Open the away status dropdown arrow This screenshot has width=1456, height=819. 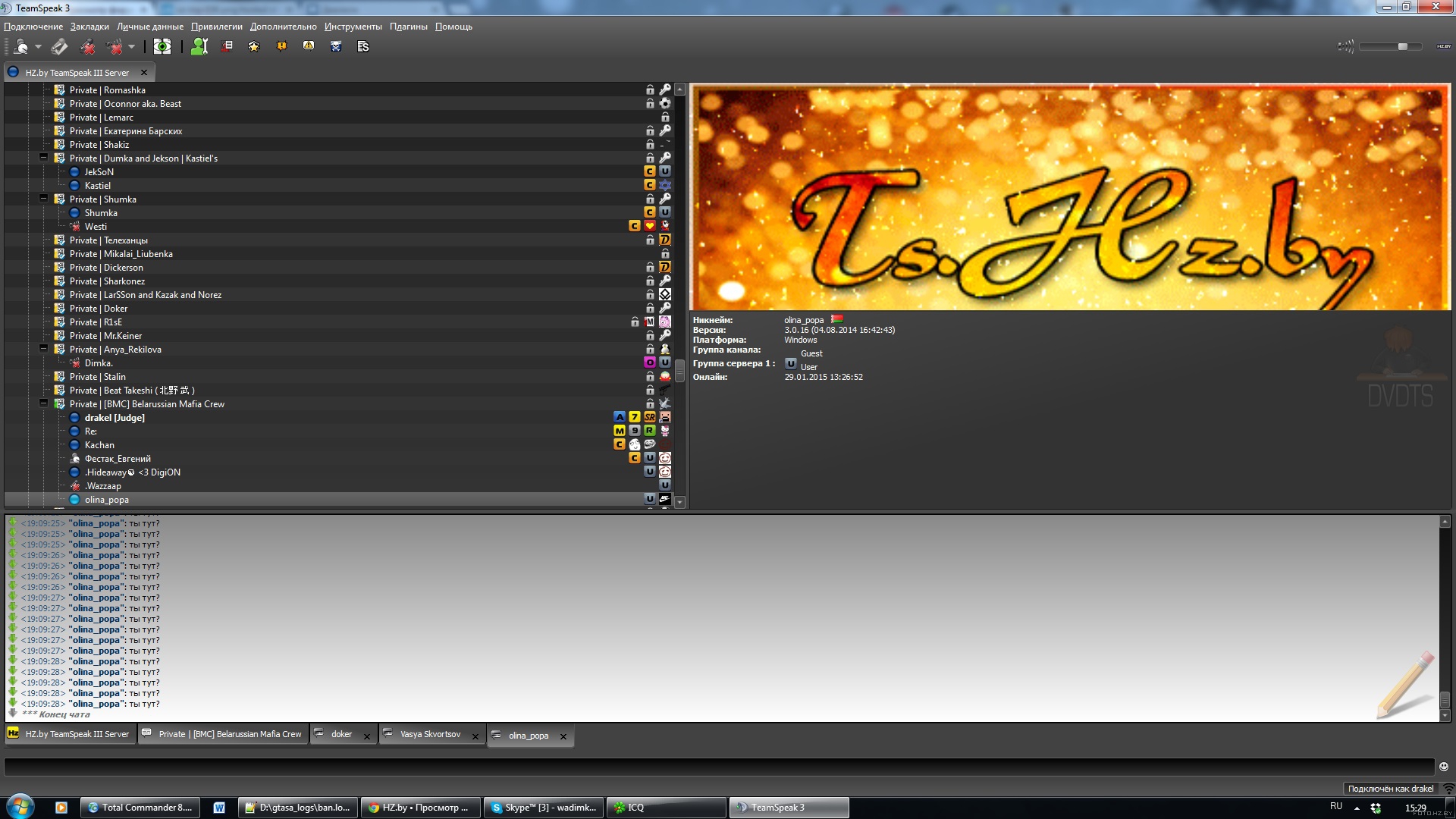point(38,47)
